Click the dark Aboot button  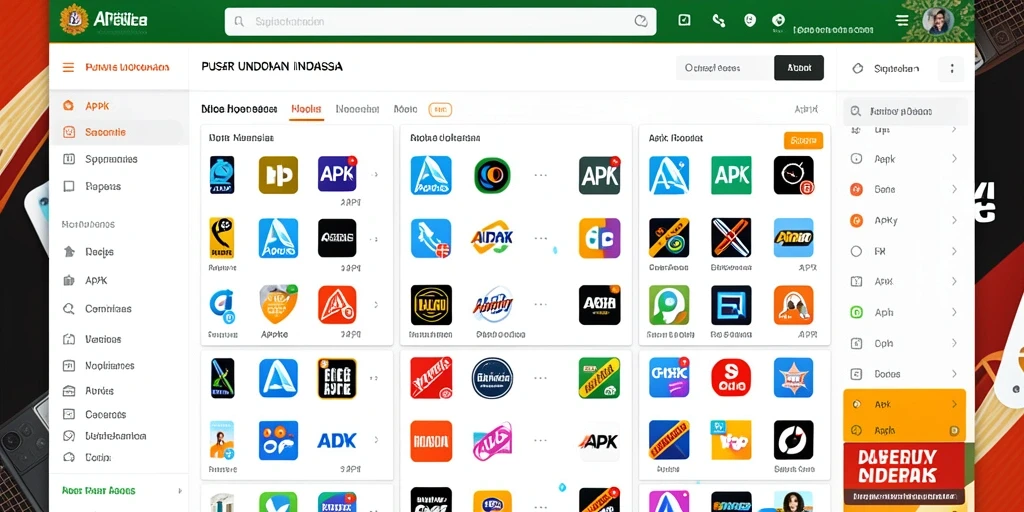[x=799, y=68]
